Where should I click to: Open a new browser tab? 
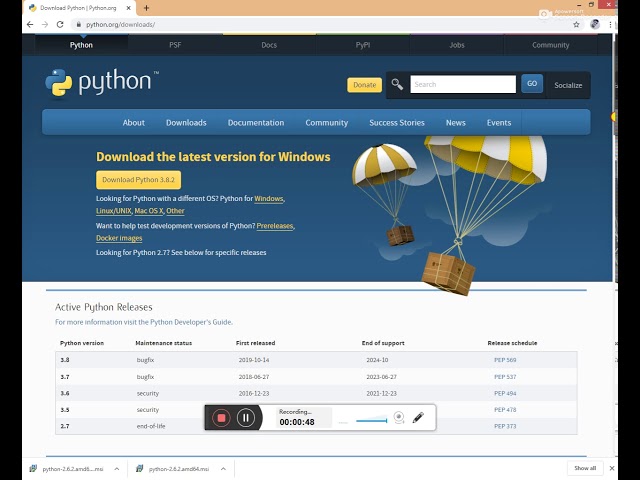pyautogui.click(x=147, y=8)
